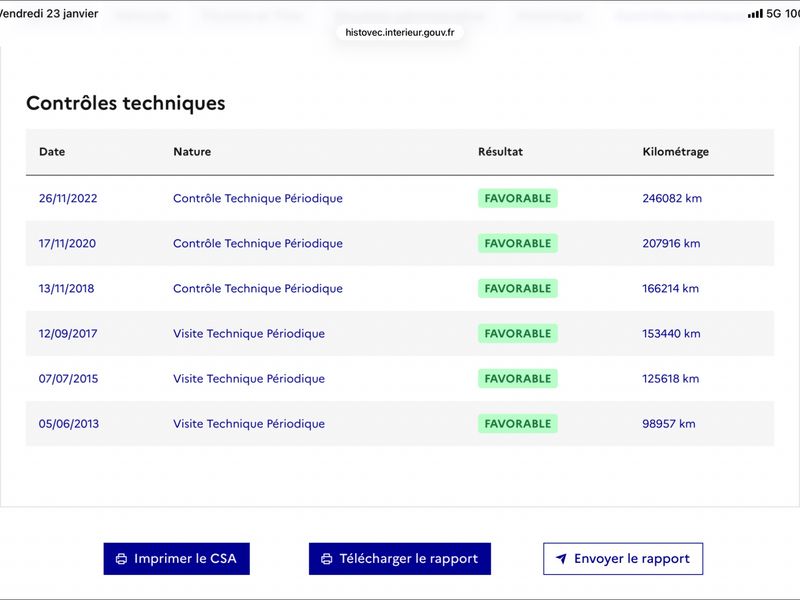Select the 26/11/2022 date entry
The width and height of the screenshot is (800, 600).
(x=68, y=198)
